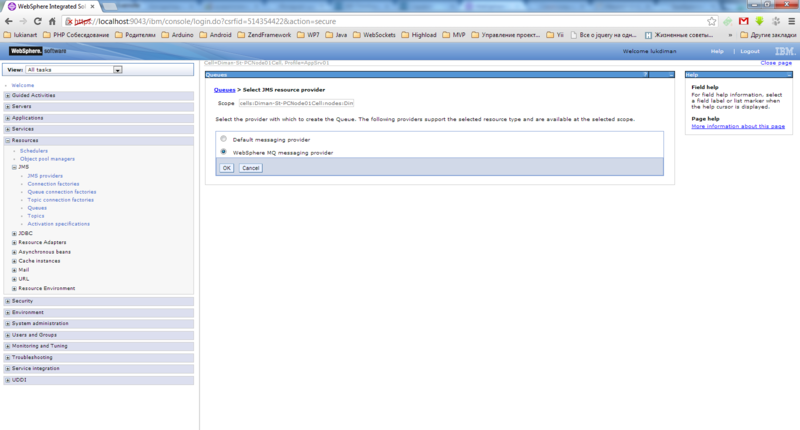
Task: Go back with the browser back arrow
Action: 9,21
